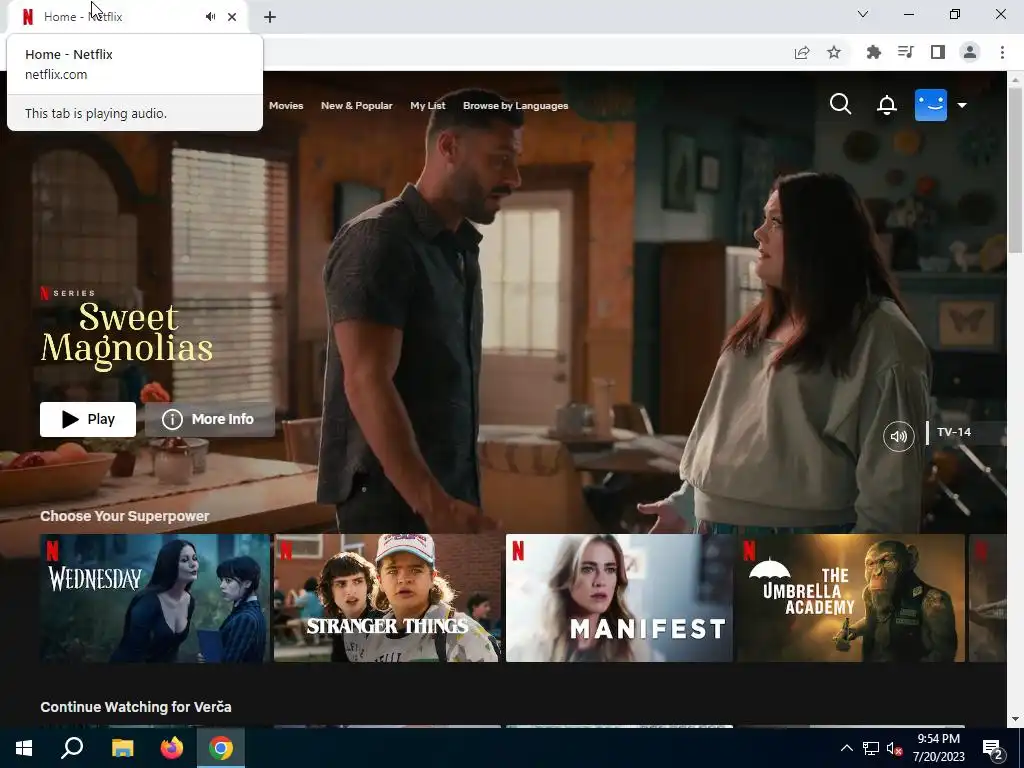
Task: Click the page vertical scrollbar thumb
Action: click(1015, 169)
